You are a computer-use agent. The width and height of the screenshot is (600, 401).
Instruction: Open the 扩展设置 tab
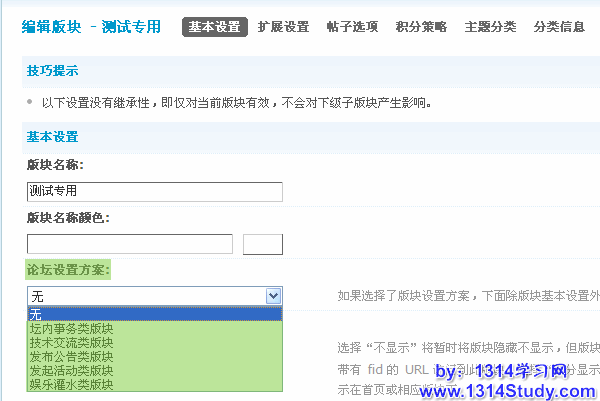click(x=283, y=27)
